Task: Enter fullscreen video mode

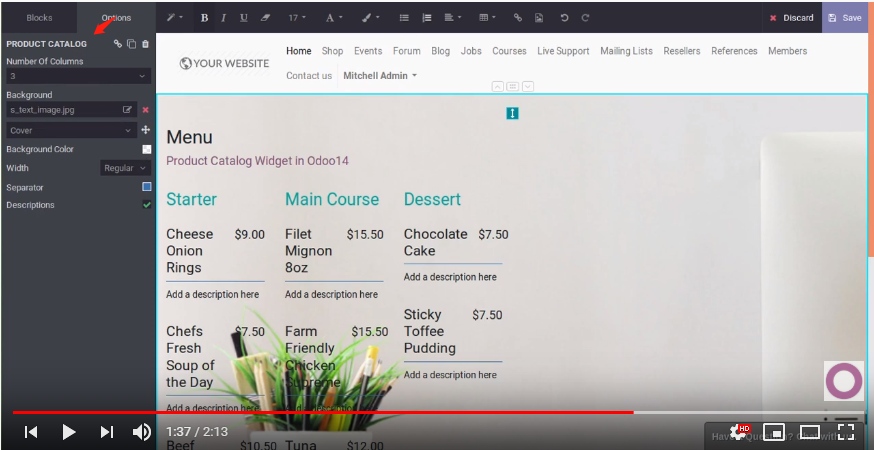Action: click(x=846, y=432)
